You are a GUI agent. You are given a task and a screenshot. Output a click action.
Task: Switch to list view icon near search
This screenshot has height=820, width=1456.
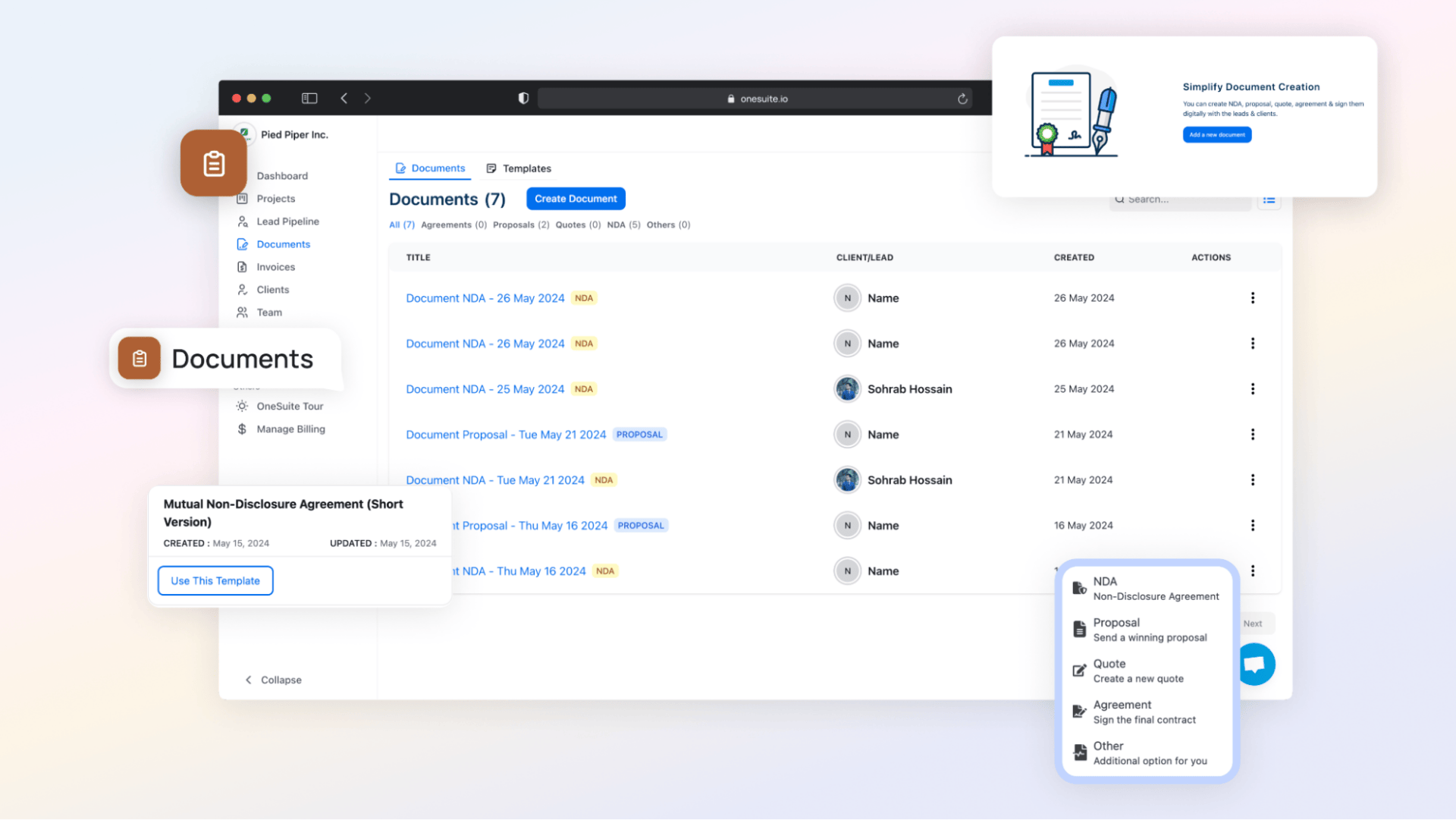tap(1269, 201)
